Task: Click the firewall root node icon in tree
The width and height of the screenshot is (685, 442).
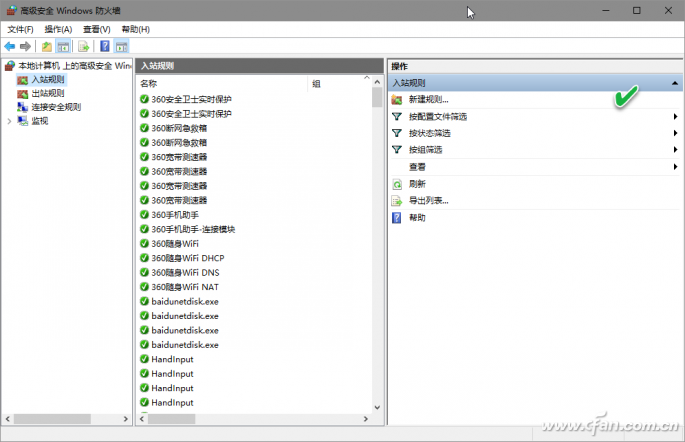Action: pyautogui.click(x=10, y=66)
